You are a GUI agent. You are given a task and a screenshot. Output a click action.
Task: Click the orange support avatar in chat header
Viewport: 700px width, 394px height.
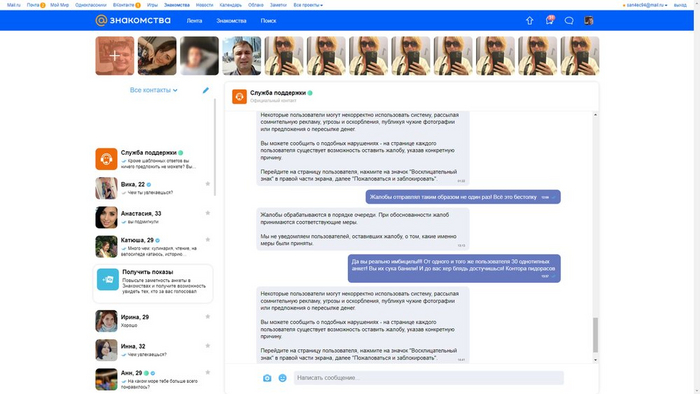239,96
